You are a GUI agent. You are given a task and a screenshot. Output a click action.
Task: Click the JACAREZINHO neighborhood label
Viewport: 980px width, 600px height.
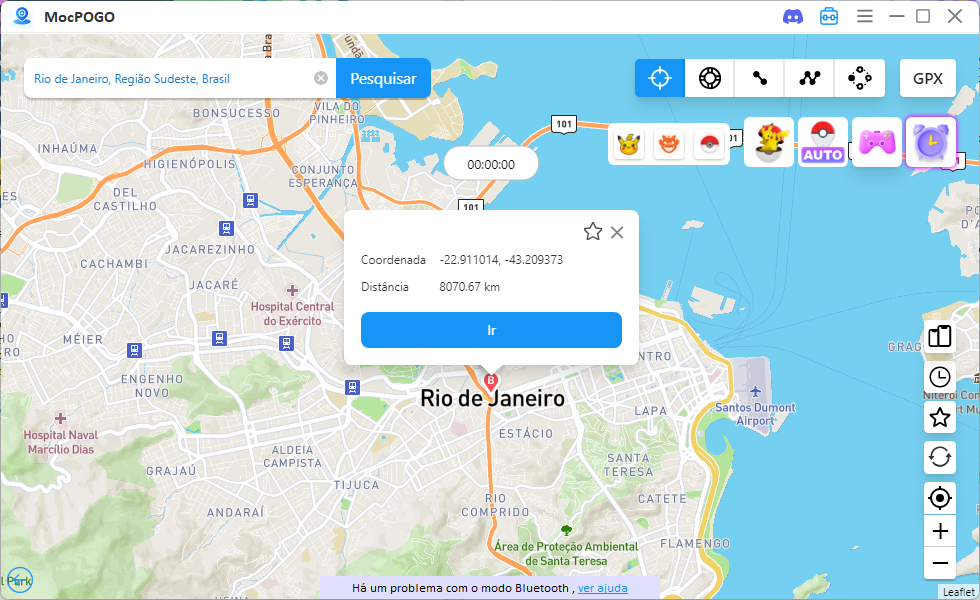[x=210, y=249]
